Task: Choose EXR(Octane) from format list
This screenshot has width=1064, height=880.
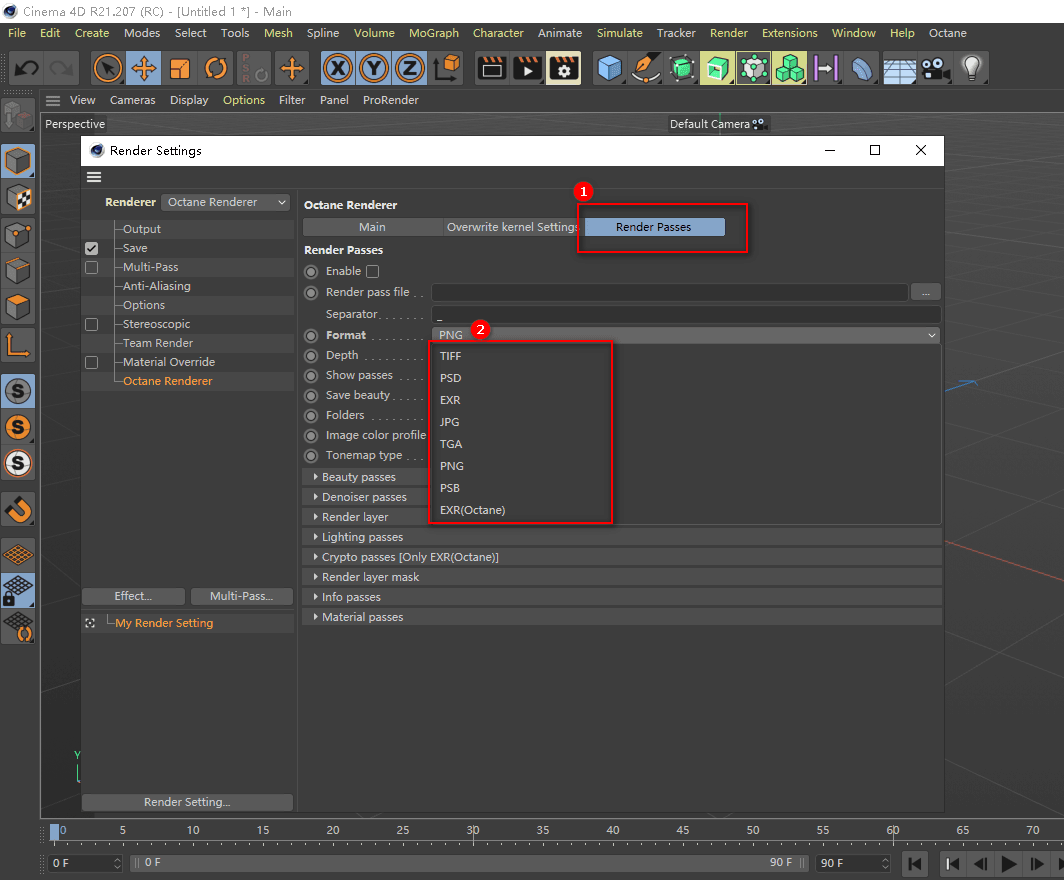Action: (x=473, y=510)
